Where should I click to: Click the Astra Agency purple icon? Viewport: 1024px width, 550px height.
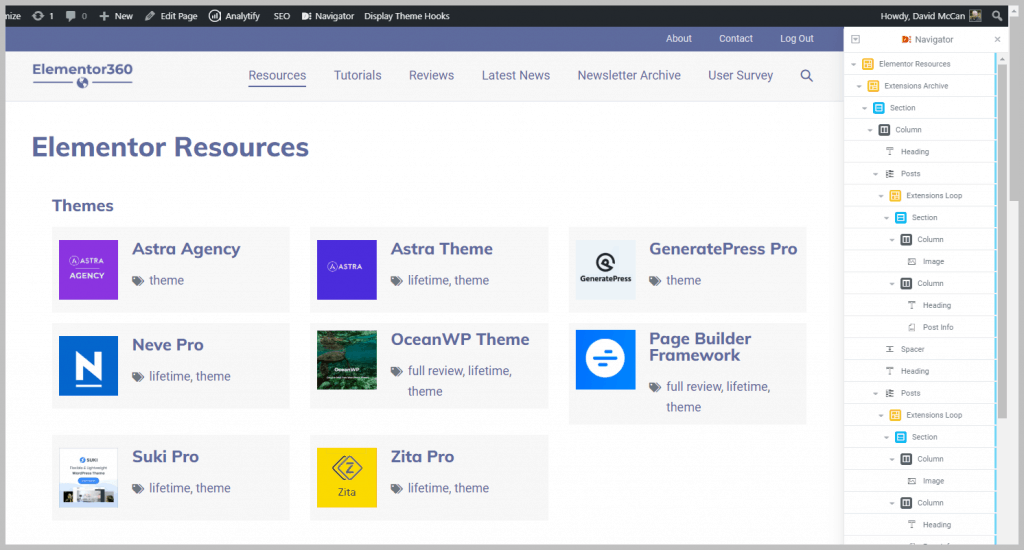88,269
